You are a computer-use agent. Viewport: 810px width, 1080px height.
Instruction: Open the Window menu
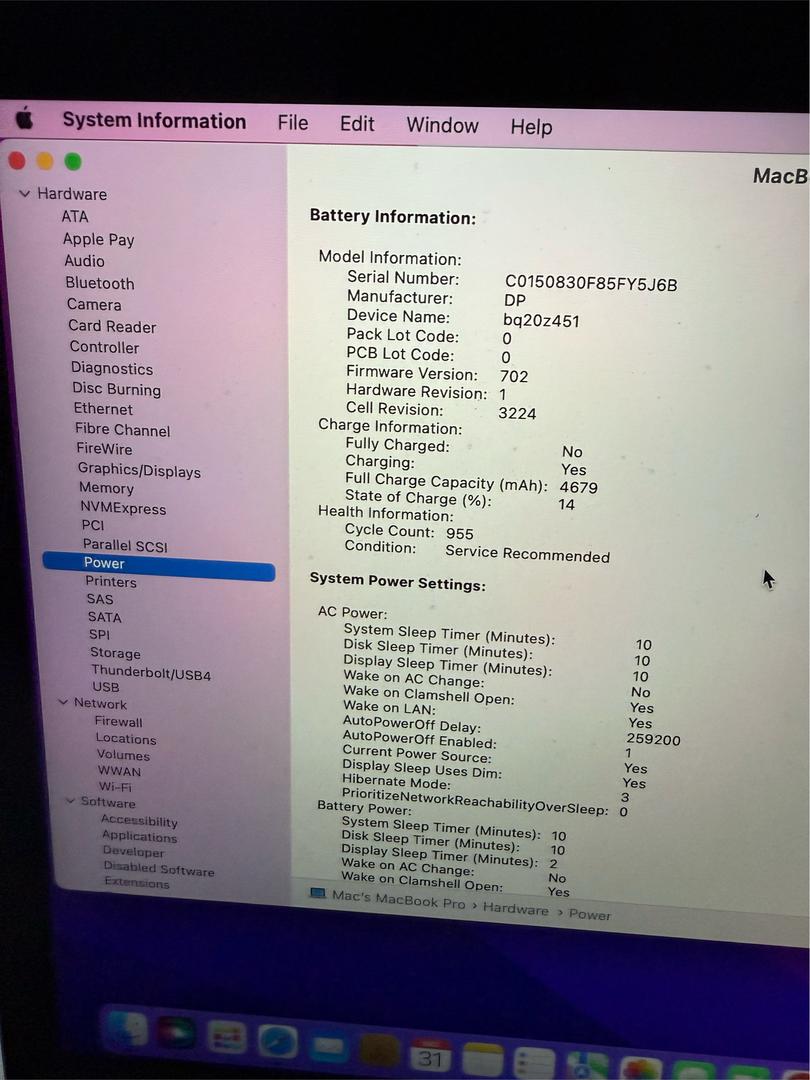tap(442, 125)
